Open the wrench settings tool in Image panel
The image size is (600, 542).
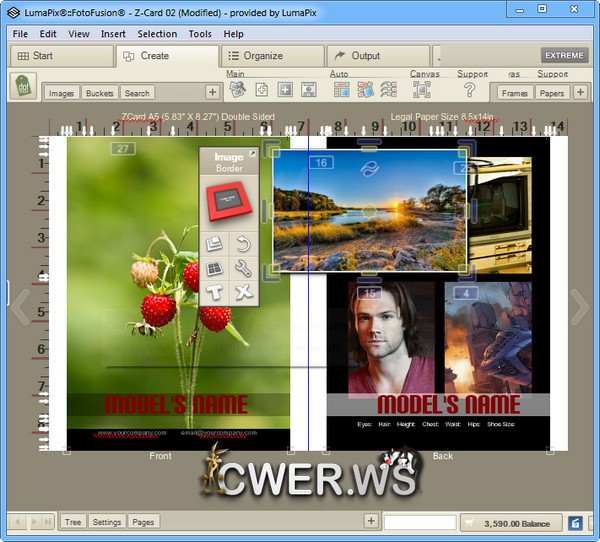pyautogui.click(x=242, y=268)
